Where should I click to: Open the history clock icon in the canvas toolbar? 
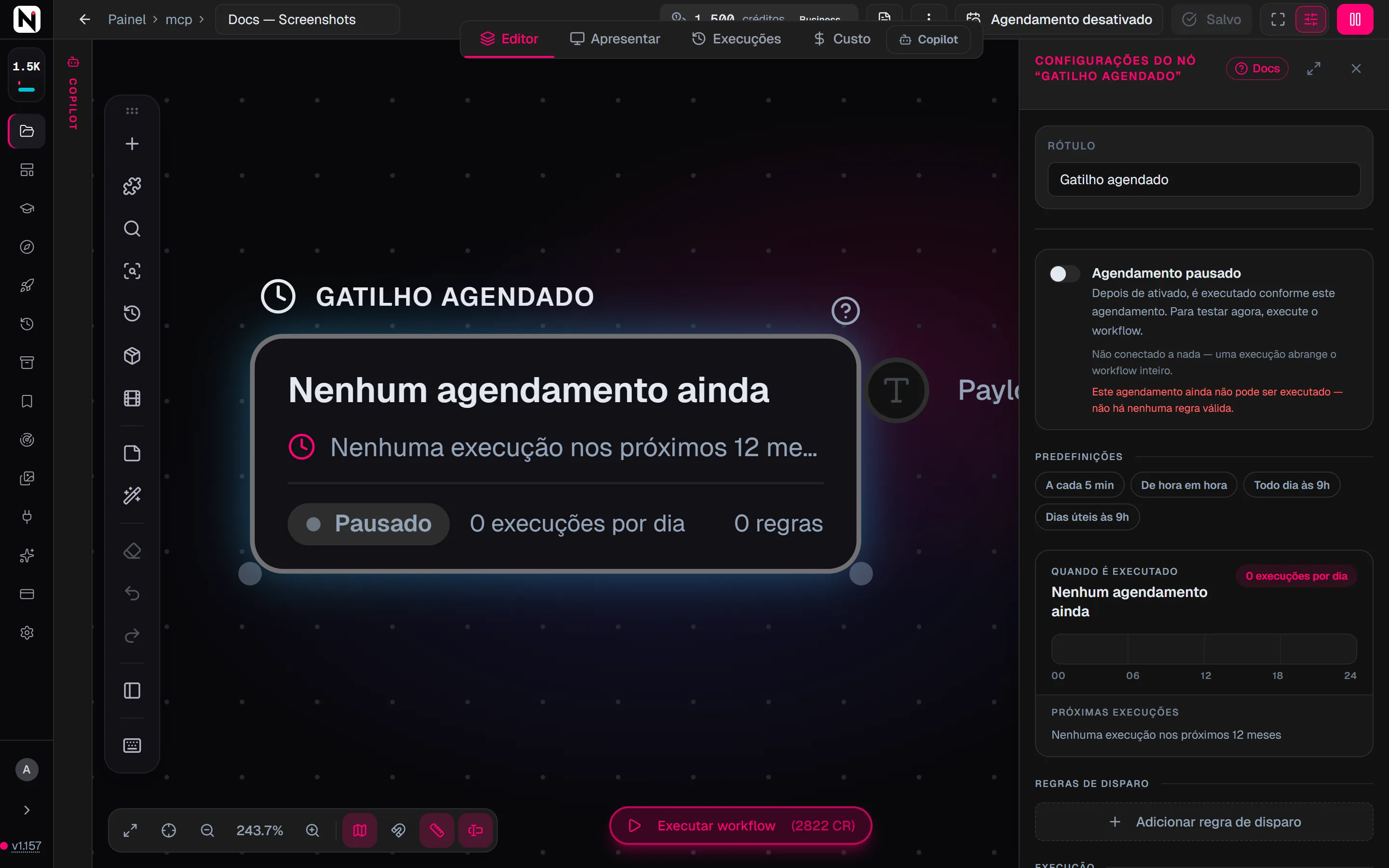coord(132,313)
